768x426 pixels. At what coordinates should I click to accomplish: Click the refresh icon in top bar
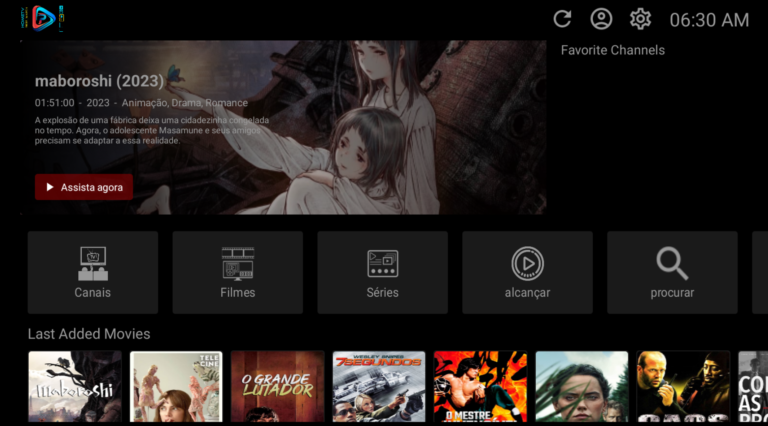tap(562, 19)
